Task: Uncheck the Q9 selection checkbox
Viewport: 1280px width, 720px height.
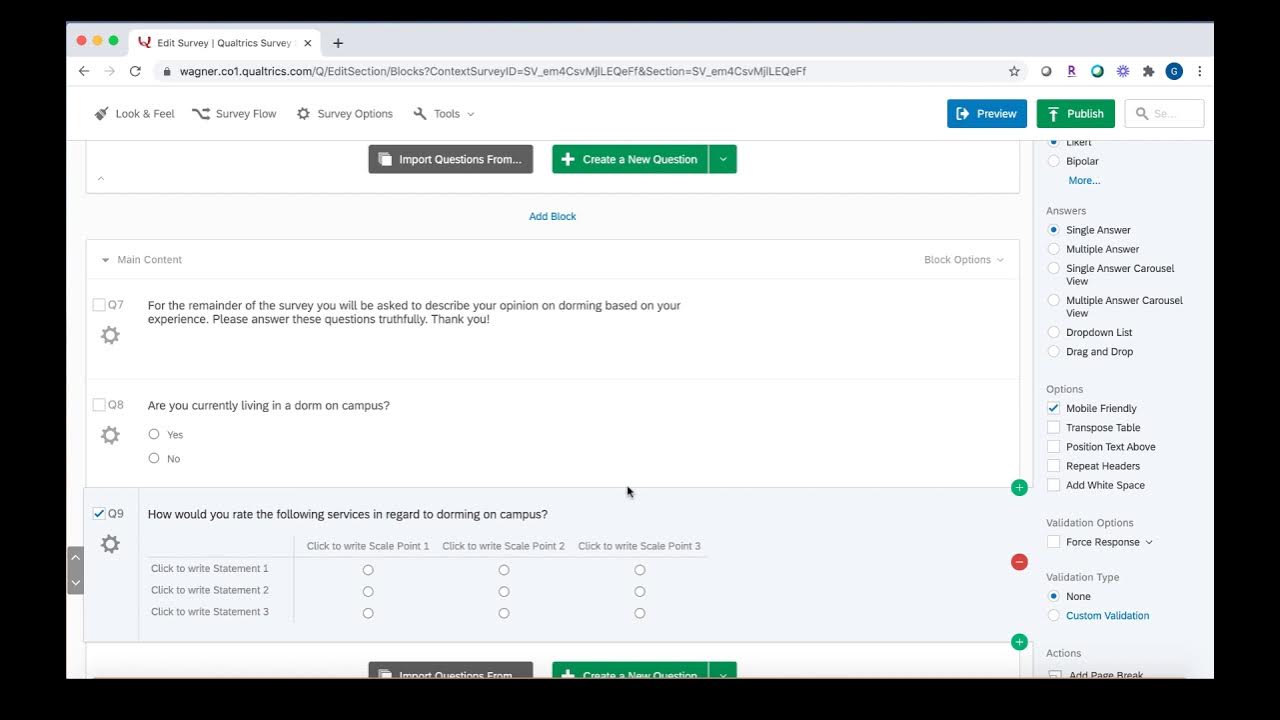Action: [x=99, y=514]
